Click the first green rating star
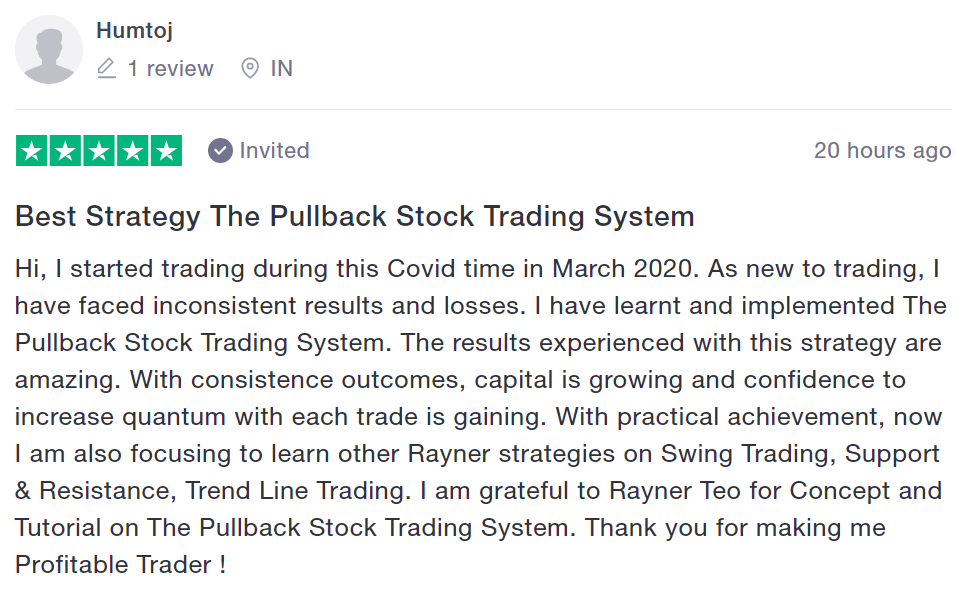The height and width of the screenshot is (593, 977). point(32,151)
